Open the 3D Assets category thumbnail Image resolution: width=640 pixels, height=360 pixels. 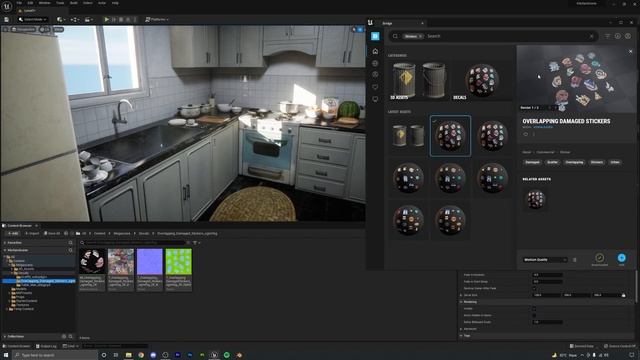[x=418, y=81]
